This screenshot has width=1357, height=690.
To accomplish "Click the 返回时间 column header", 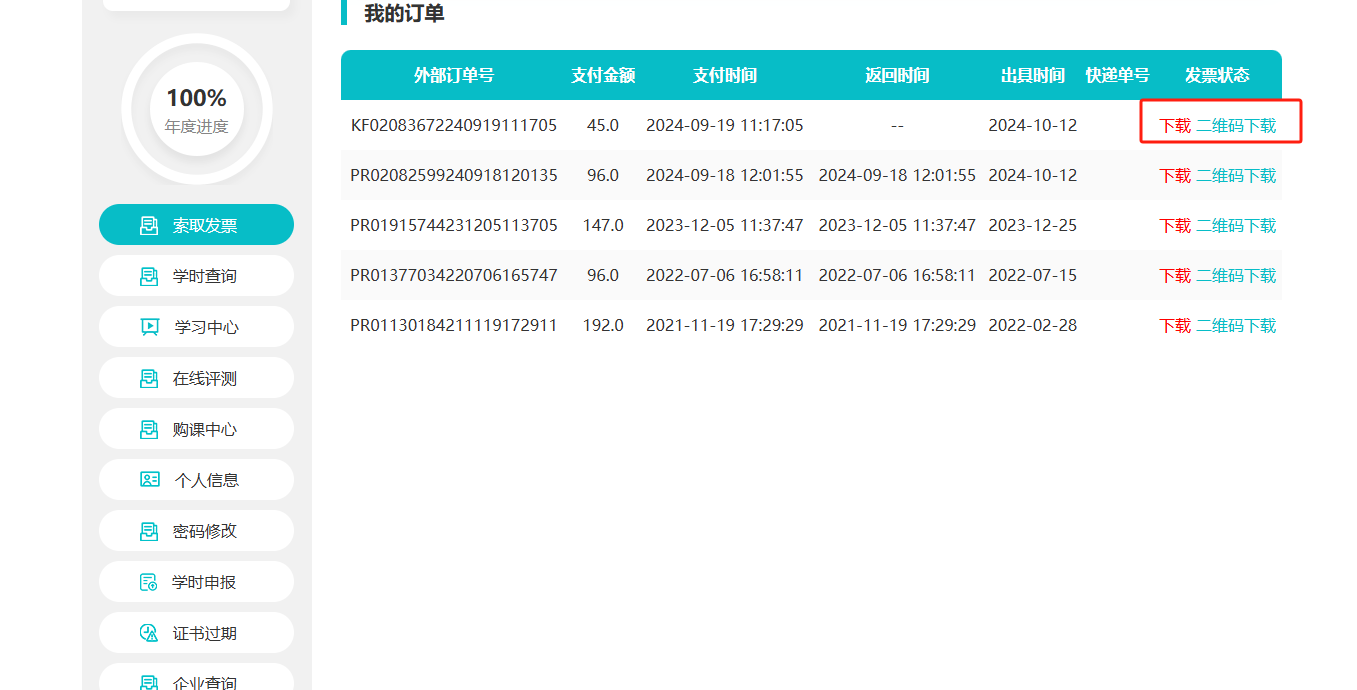I will click(897, 76).
